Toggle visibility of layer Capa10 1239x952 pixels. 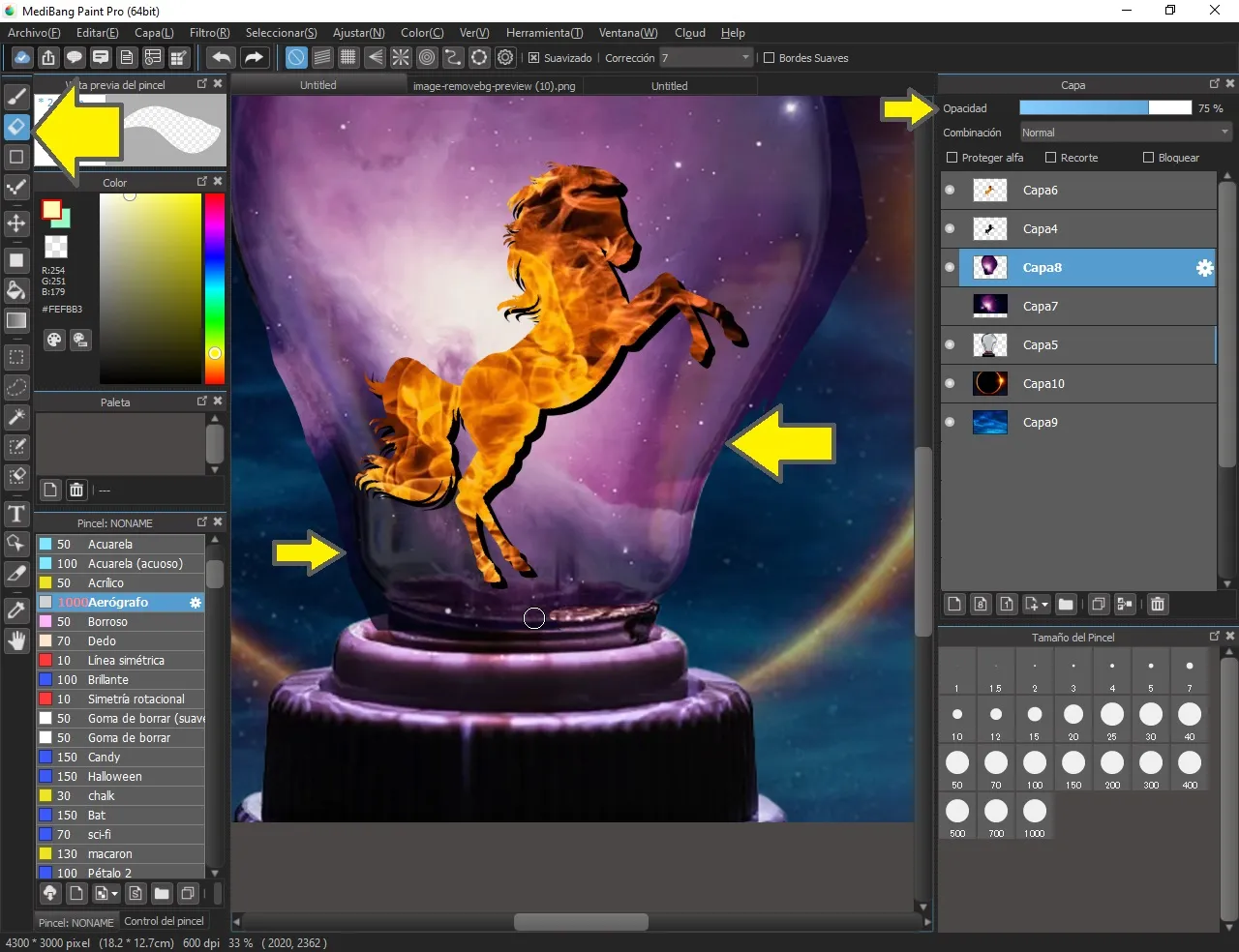coord(950,383)
